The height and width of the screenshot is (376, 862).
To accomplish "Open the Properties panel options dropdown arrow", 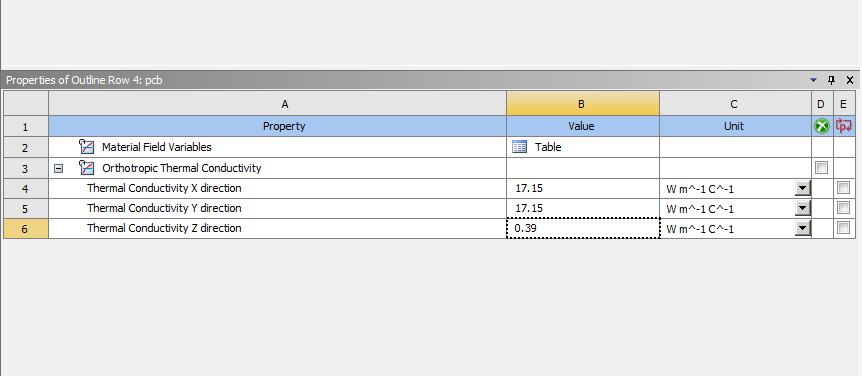I will point(814,80).
